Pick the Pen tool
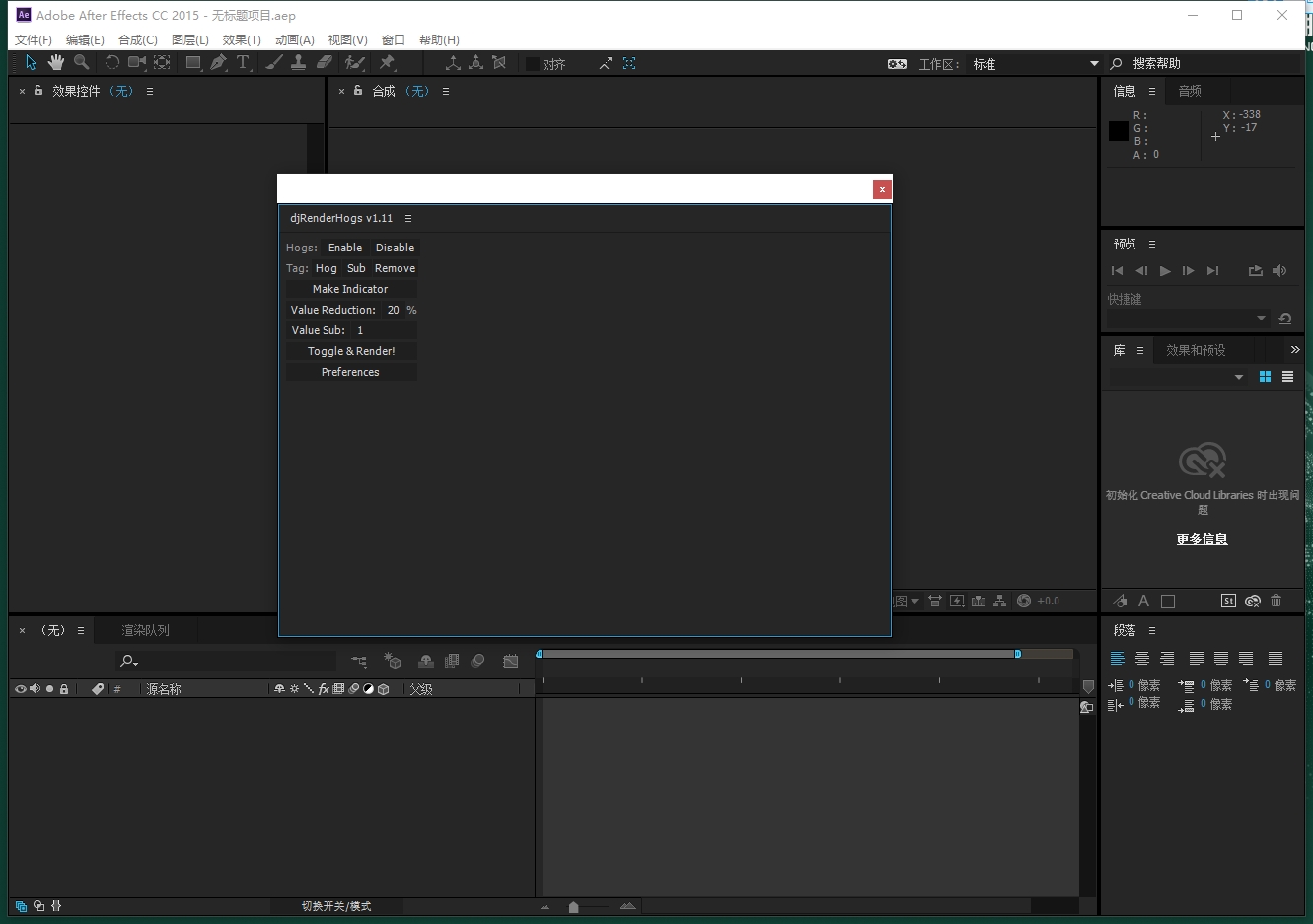Image resolution: width=1313 pixels, height=924 pixels. click(218, 63)
